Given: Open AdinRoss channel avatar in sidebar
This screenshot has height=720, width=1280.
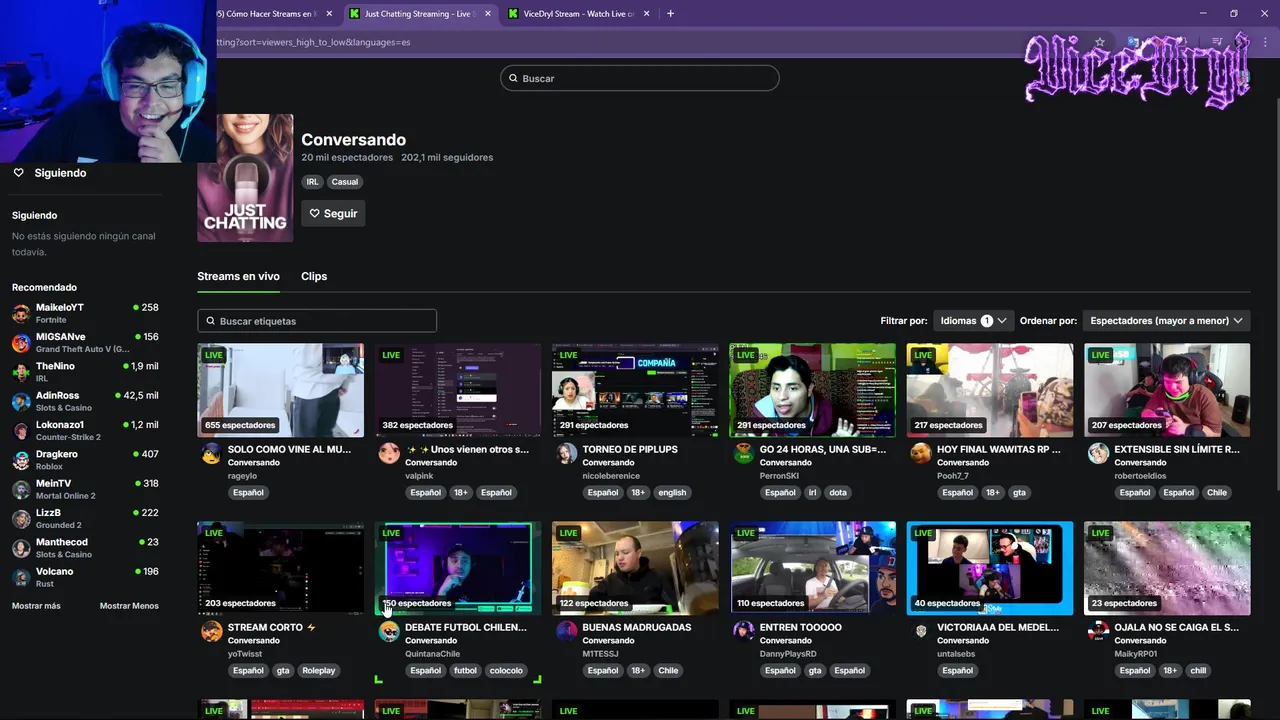Looking at the screenshot, I should pyautogui.click(x=21, y=402).
